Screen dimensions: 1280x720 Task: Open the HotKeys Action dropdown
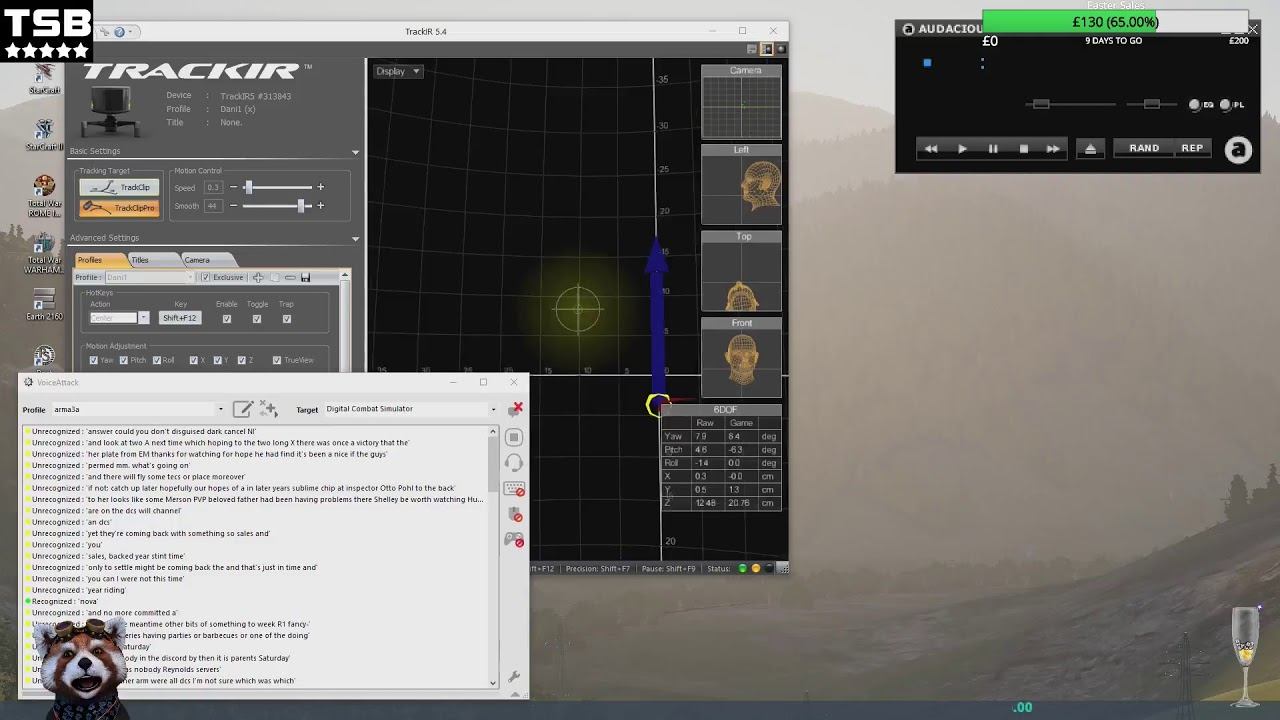(x=143, y=318)
